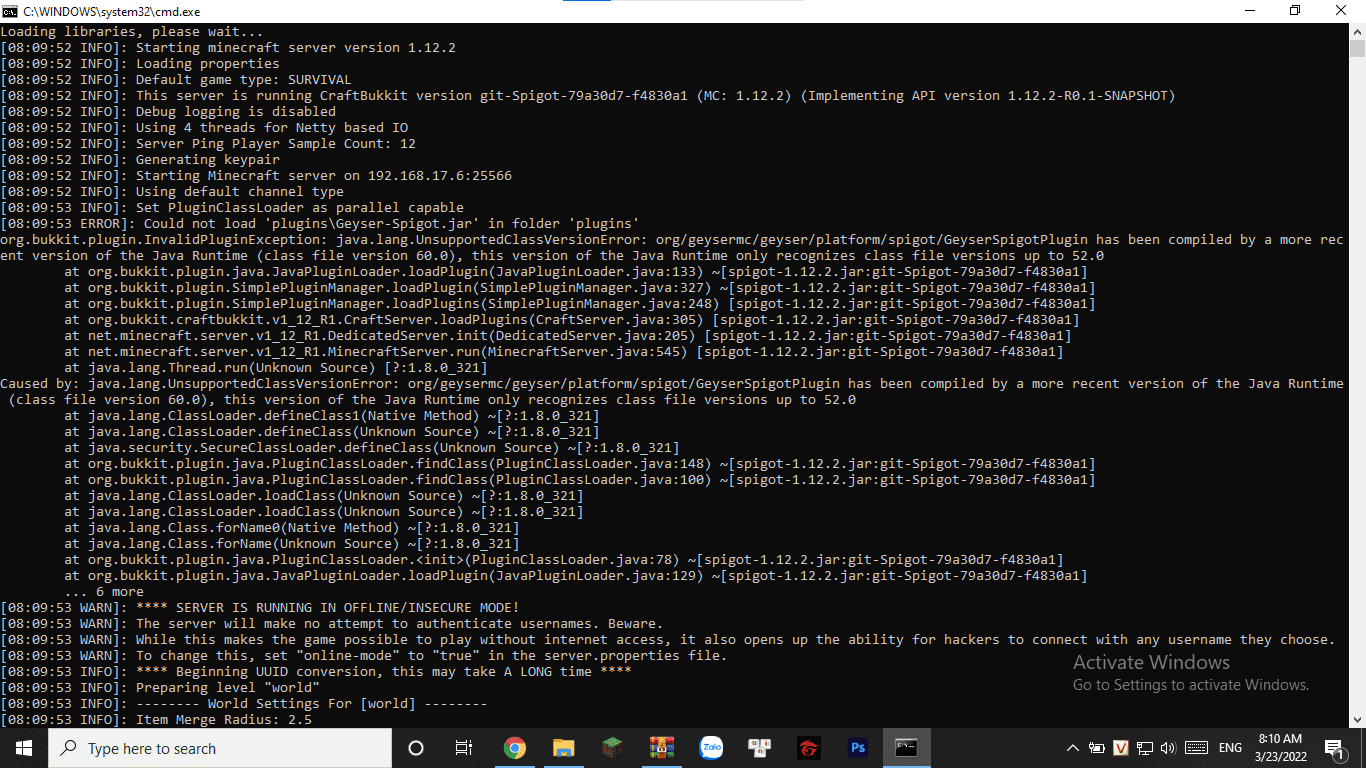Open the Zalo app on the taskbar
Image resolution: width=1366 pixels, height=768 pixels.
coord(710,748)
